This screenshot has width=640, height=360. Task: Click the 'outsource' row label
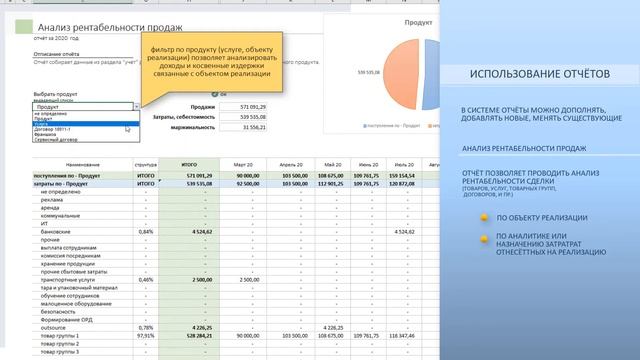click(x=53, y=328)
